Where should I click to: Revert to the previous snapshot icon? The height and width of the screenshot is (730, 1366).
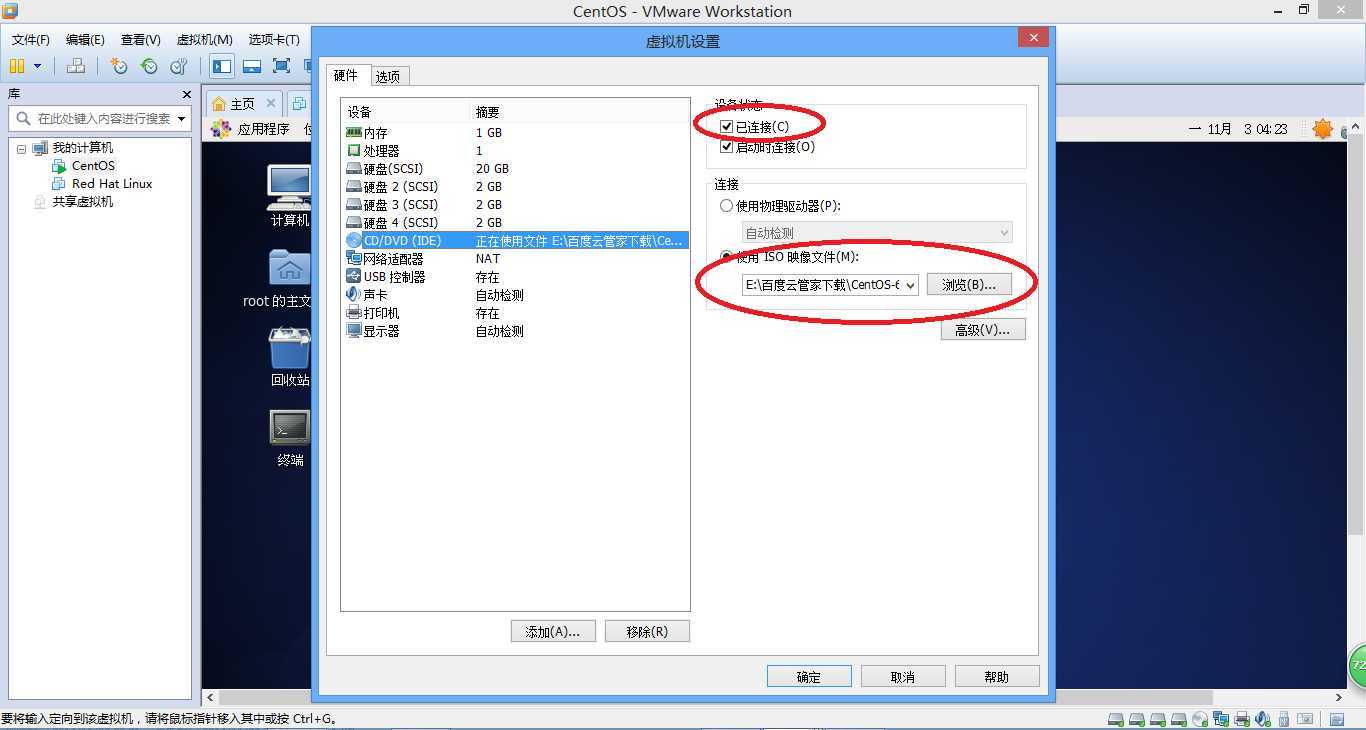pyautogui.click(x=149, y=66)
